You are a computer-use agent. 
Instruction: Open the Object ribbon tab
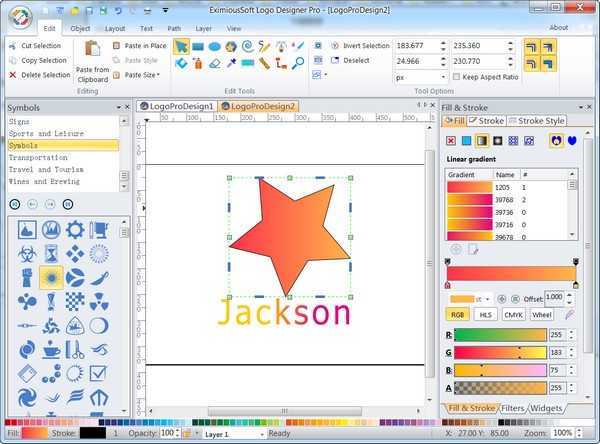click(x=80, y=29)
